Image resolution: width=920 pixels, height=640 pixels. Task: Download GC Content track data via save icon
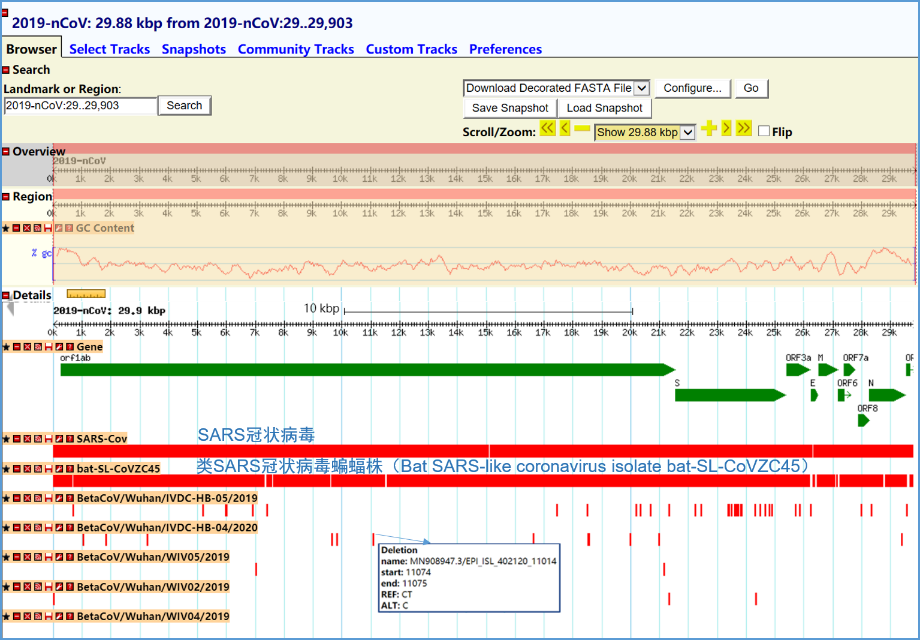click(48, 228)
